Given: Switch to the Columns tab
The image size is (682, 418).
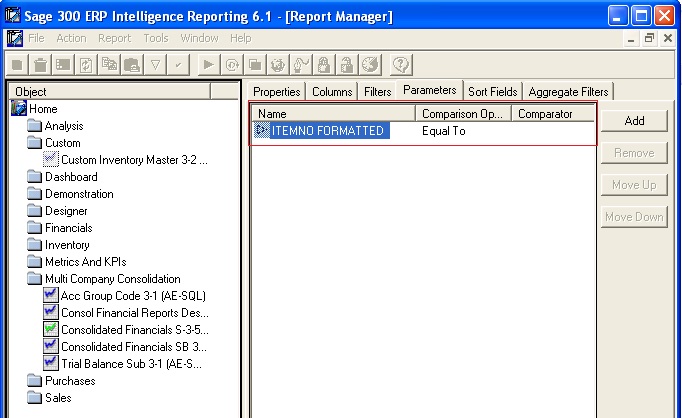Looking at the screenshot, I should pyautogui.click(x=332, y=92).
